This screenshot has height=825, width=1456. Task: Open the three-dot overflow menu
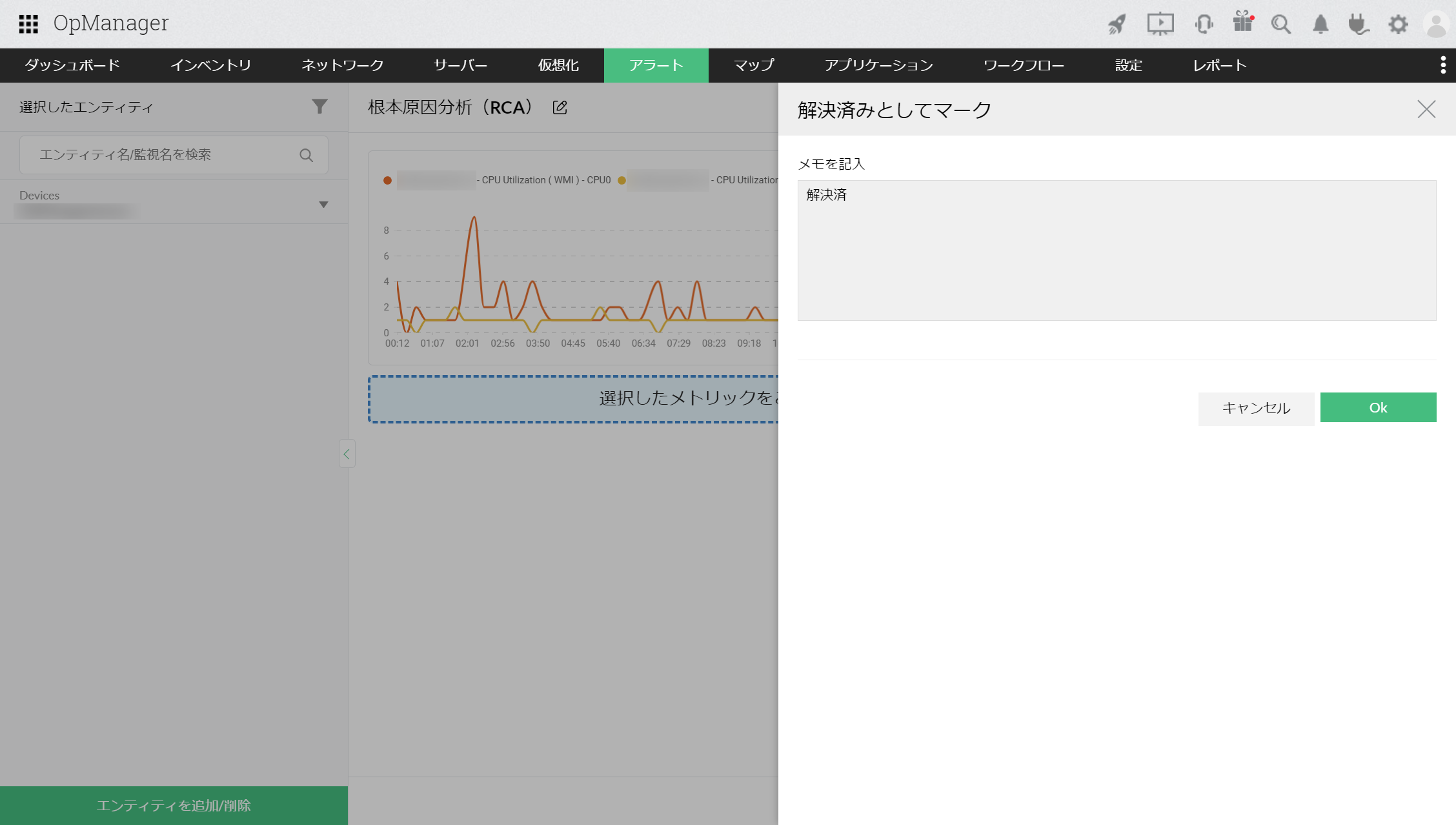1443,65
